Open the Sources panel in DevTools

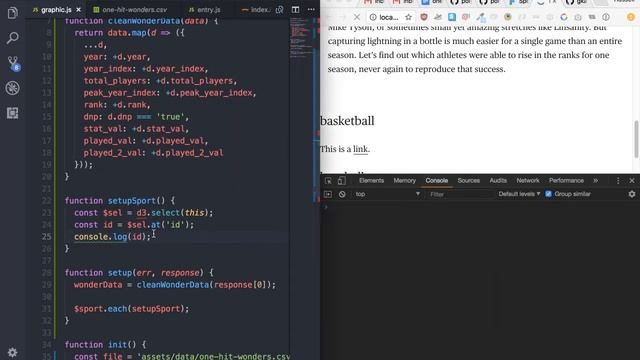coord(469,180)
